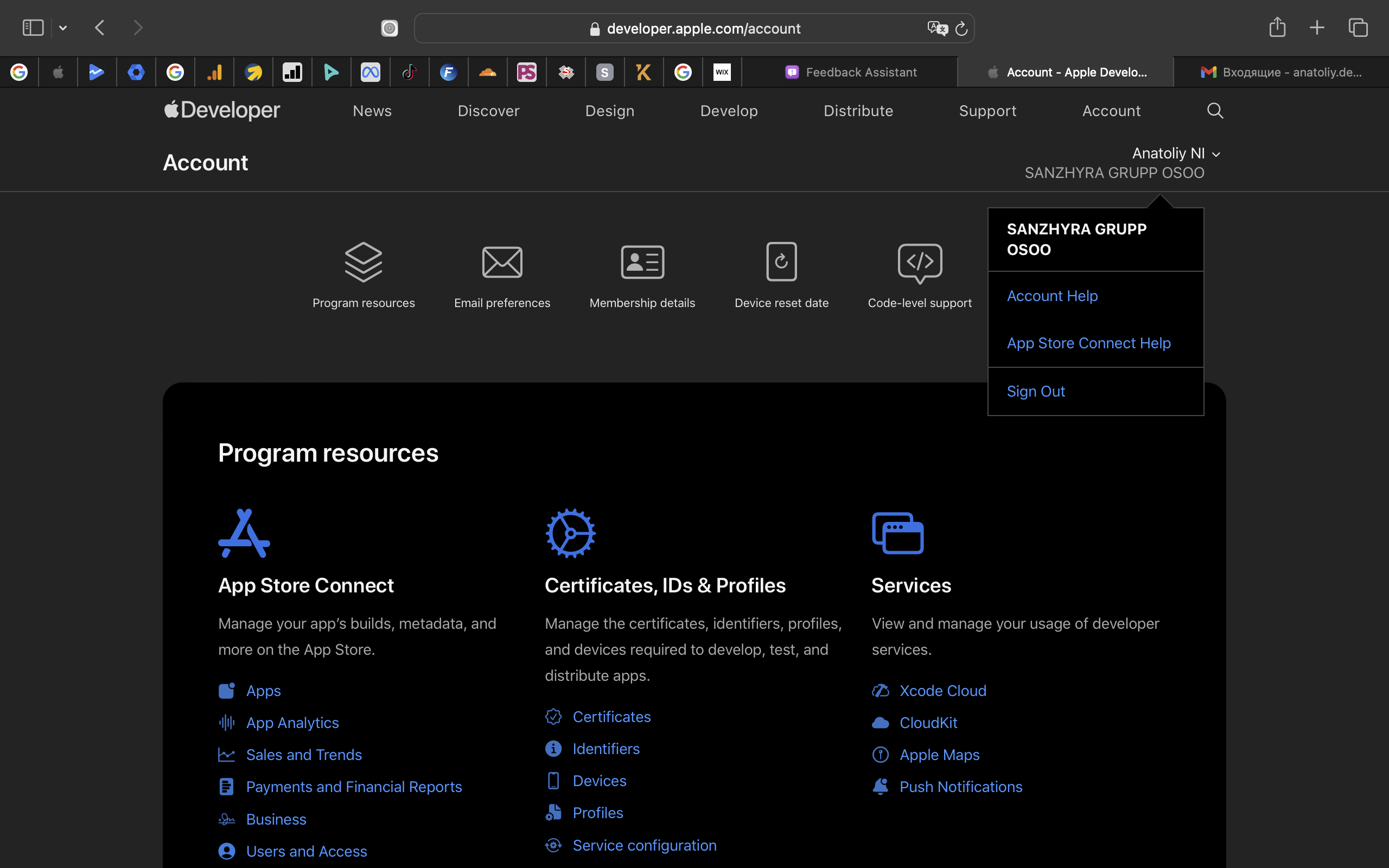Click the Services window icon
This screenshot has width=1389, height=868.
[x=897, y=533]
